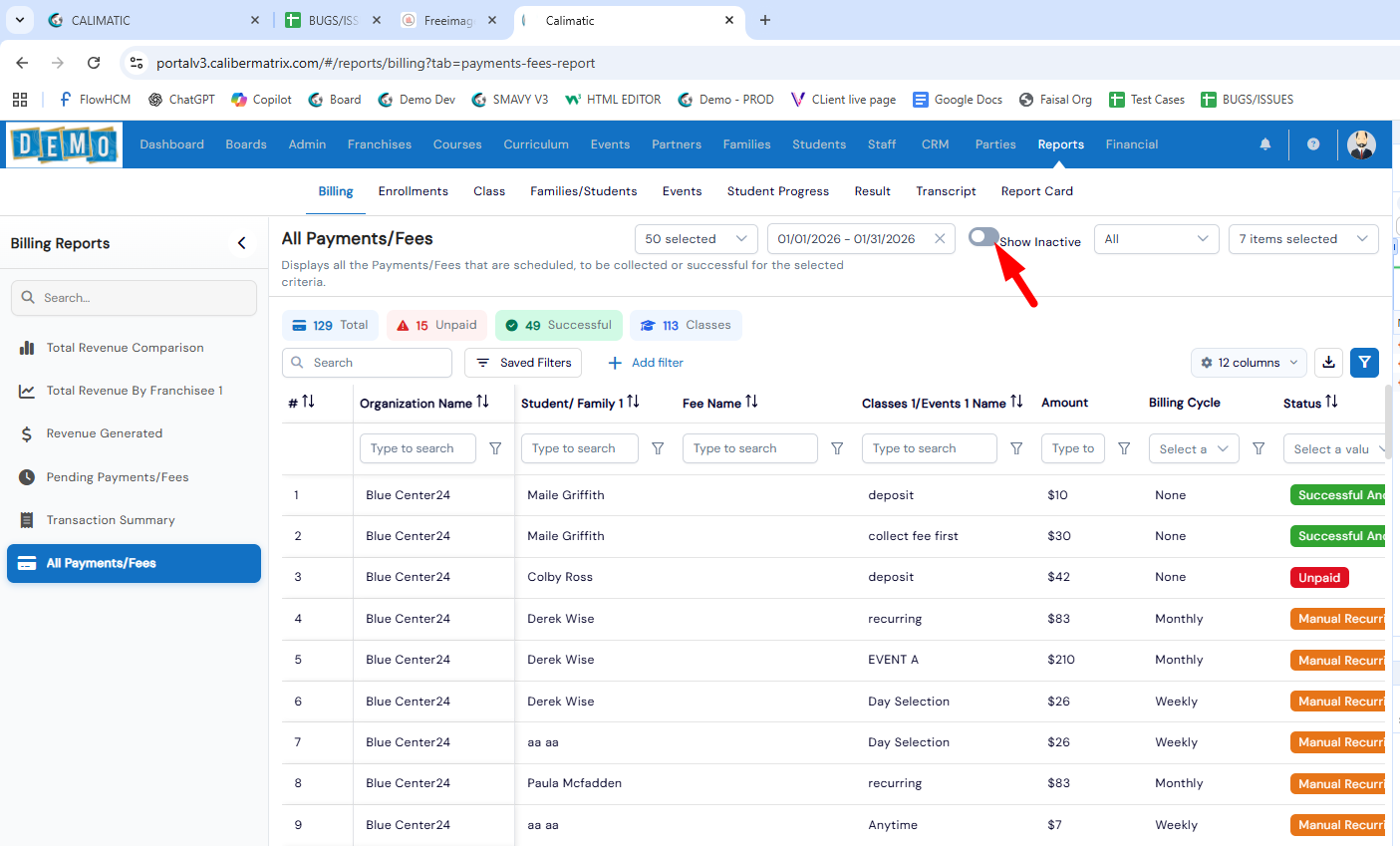This screenshot has width=1400, height=846.
Task: Open the All dropdown filter
Action: 1156,239
